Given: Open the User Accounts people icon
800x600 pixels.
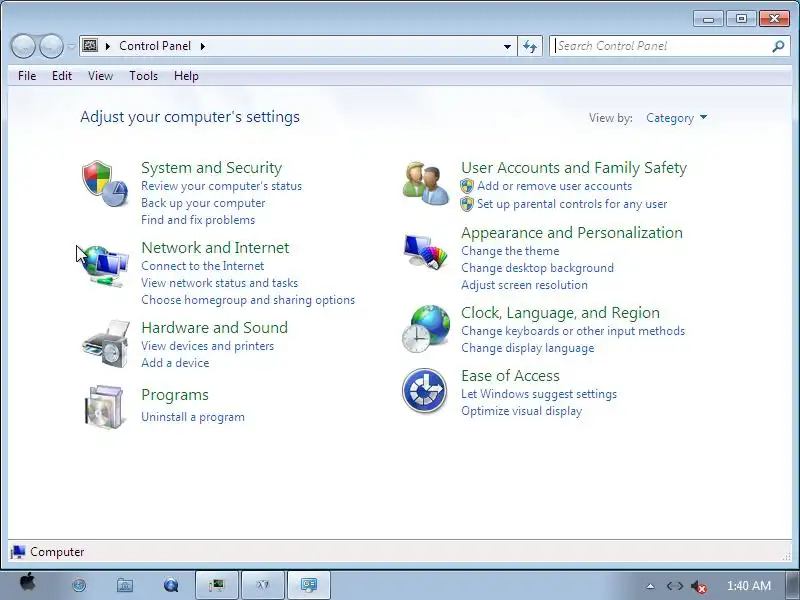Looking at the screenshot, I should tap(426, 184).
